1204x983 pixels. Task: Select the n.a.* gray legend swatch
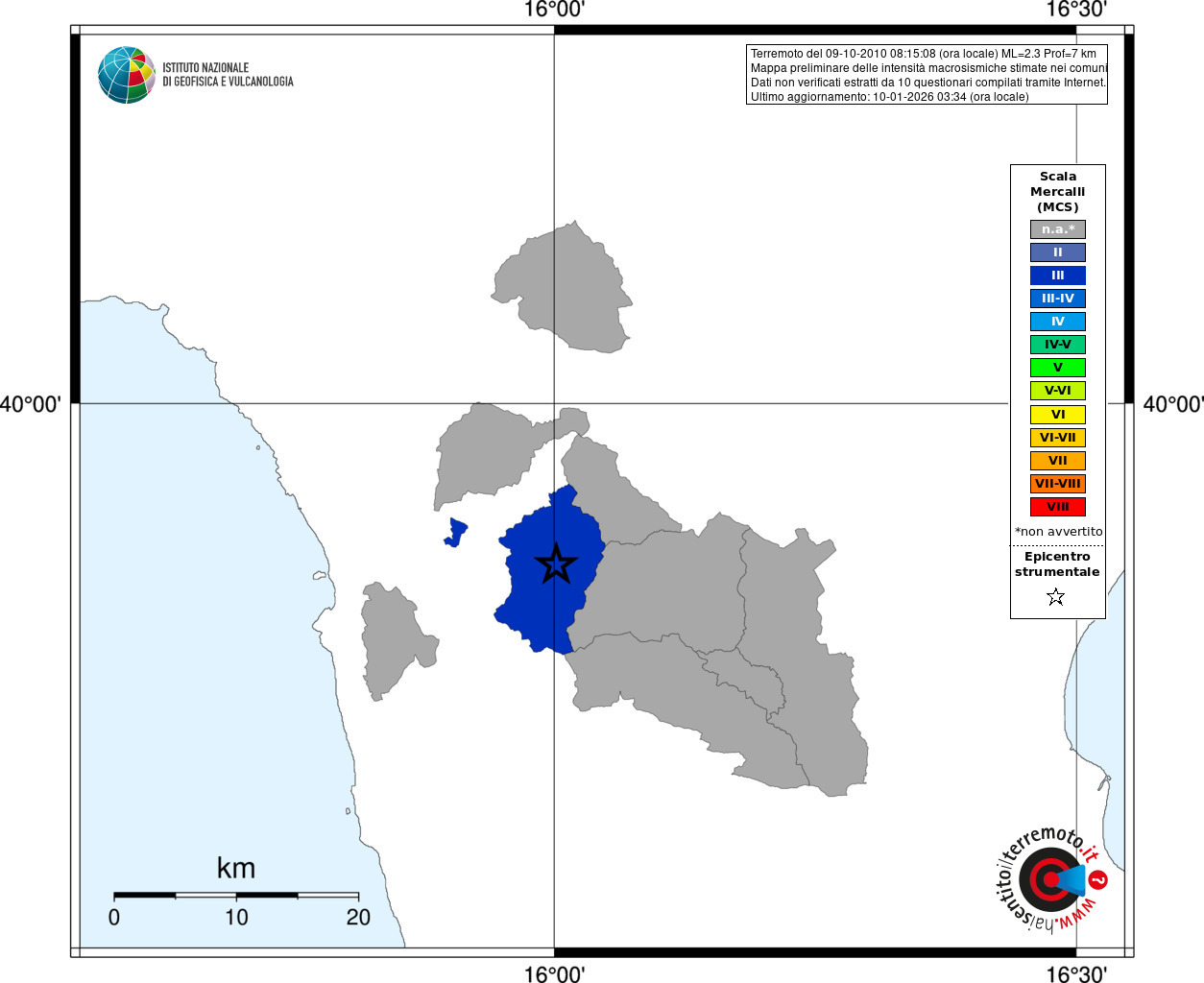(x=1057, y=229)
